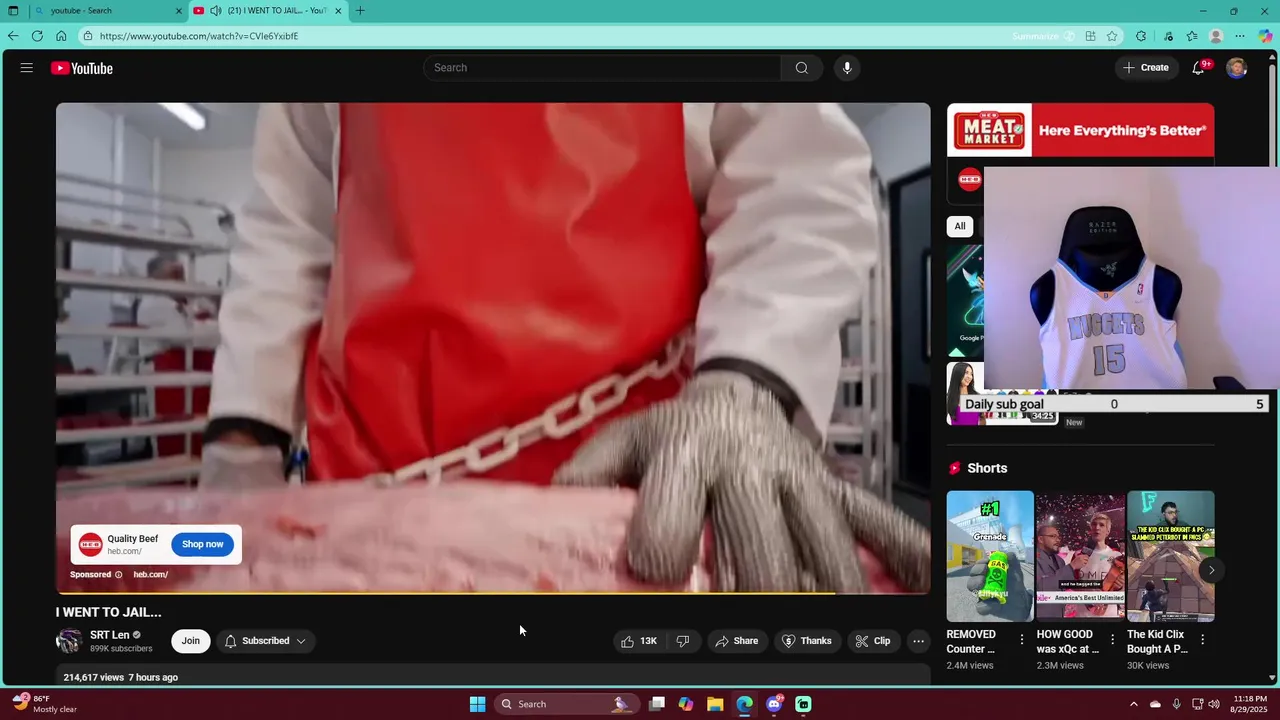Add this page to favorites star
This screenshot has width=1280, height=720.
(x=1112, y=36)
